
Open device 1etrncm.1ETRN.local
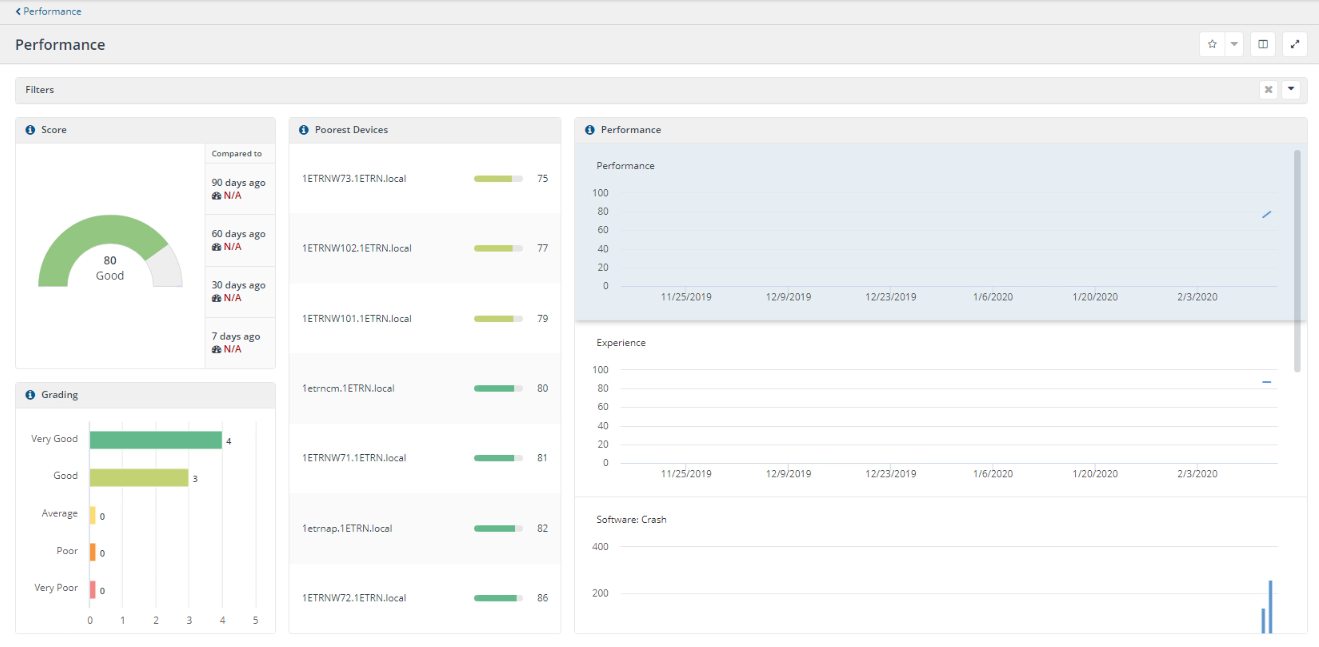pos(348,388)
